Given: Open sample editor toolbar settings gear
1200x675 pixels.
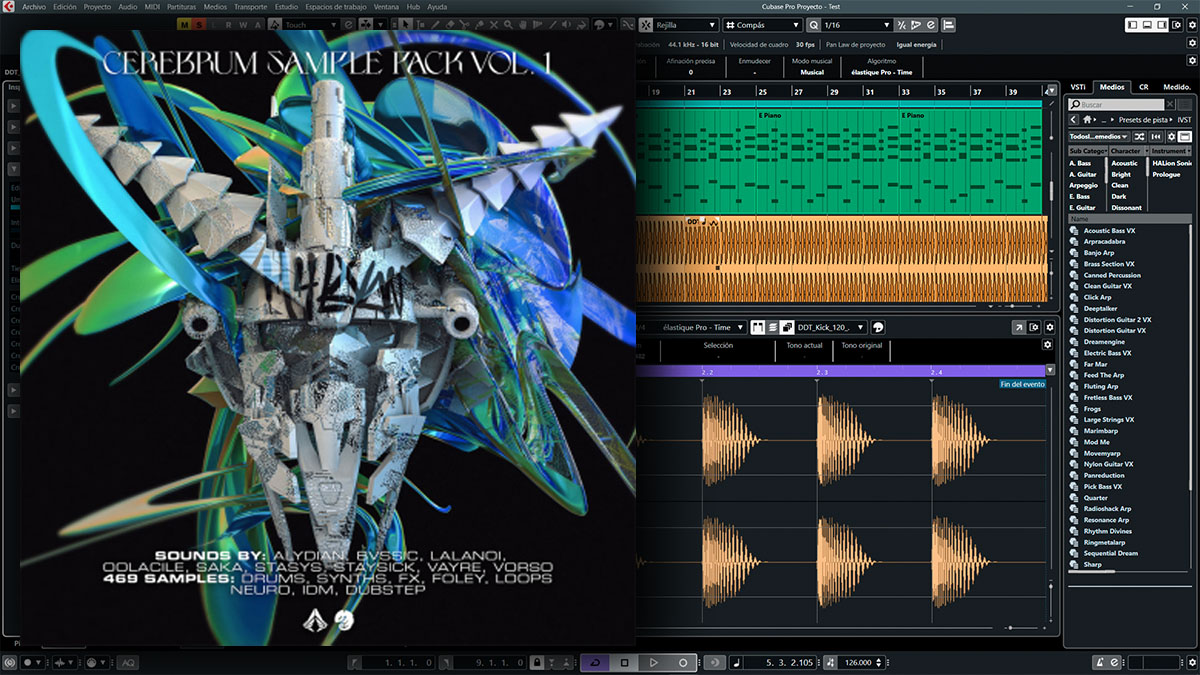Looking at the screenshot, I should click(x=1049, y=327).
